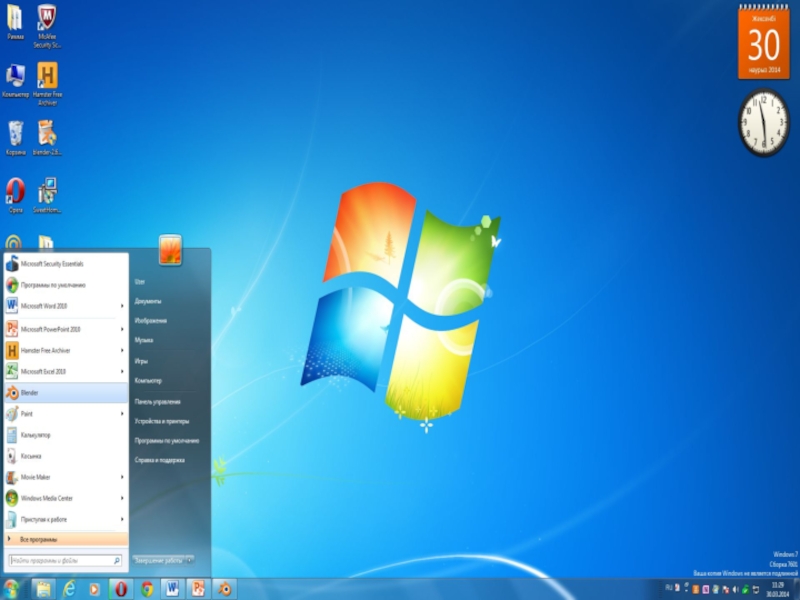Expand the Movie Maker submenu arrow

click(122, 477)
